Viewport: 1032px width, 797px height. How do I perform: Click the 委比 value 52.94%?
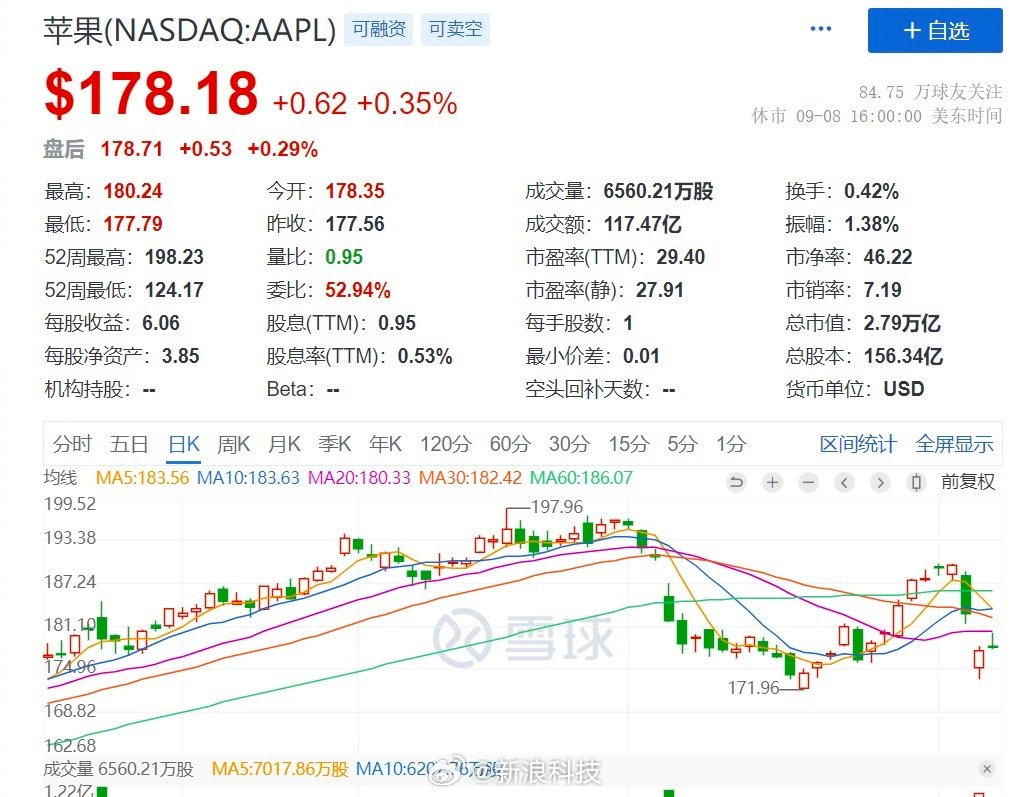point(358,290)
